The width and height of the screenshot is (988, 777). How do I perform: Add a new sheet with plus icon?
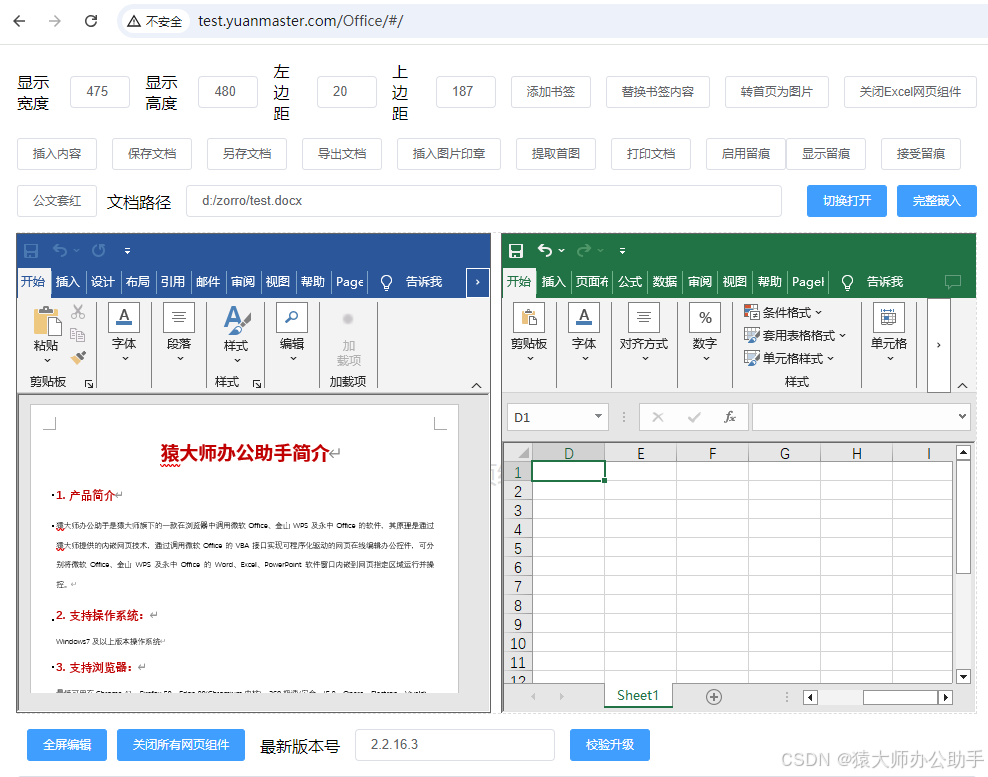[714, 696]
